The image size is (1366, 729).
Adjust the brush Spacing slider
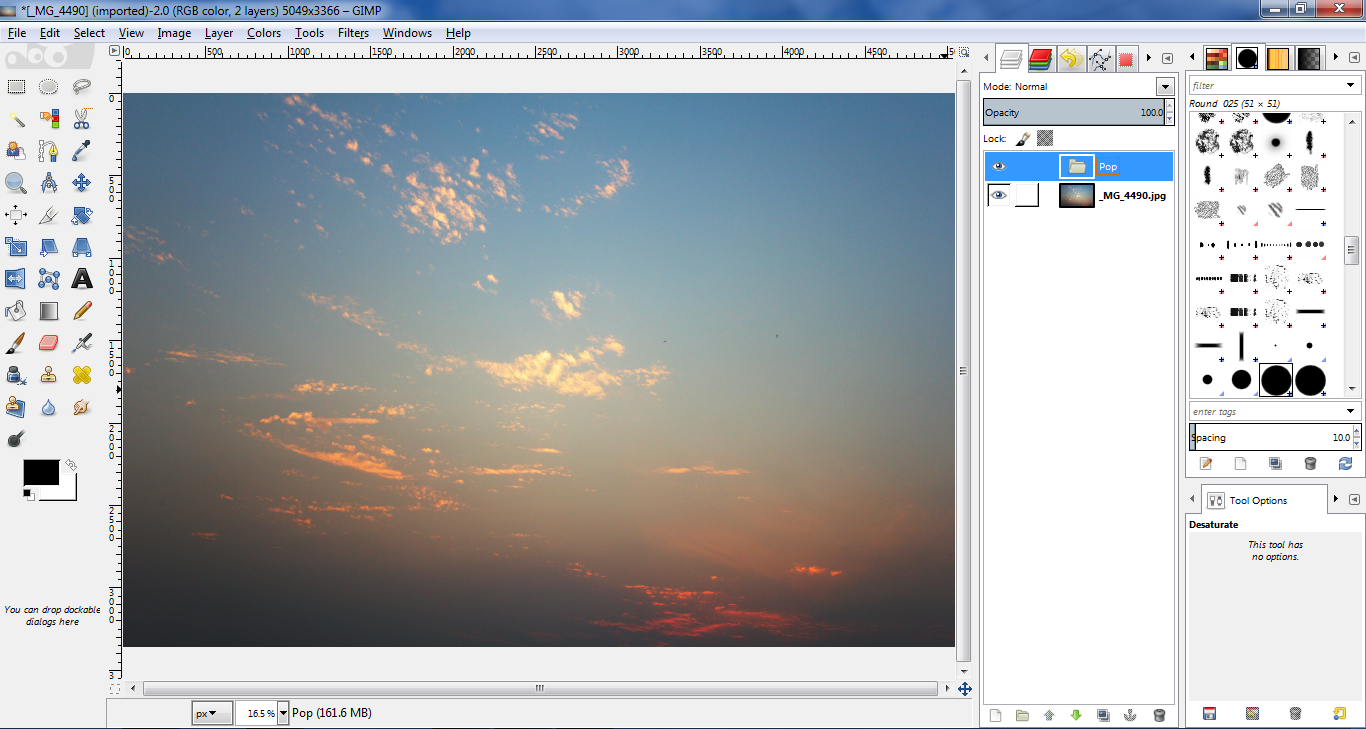point(1270,437)
